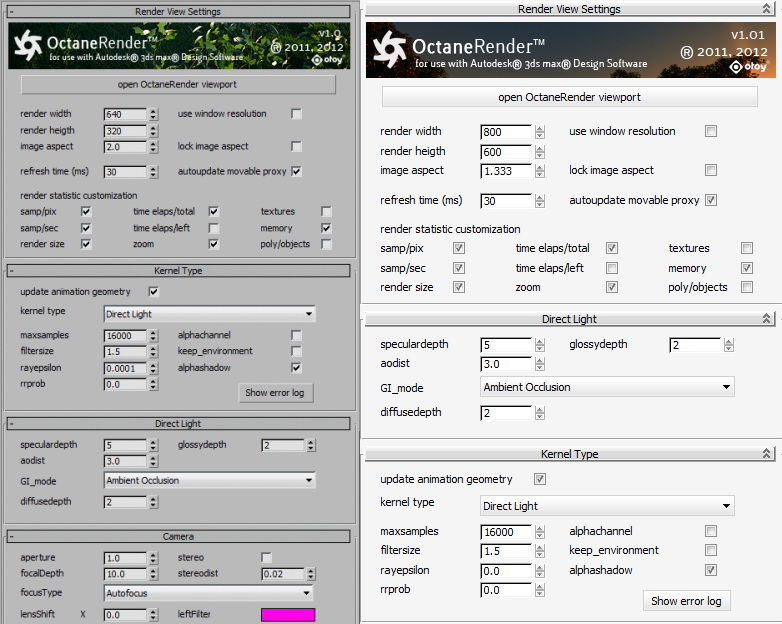Image resolution: width=782 pixels, height=624 pixels.
Task: Enable left 'lock image aspect' checkbox
Action: [296, 146]
